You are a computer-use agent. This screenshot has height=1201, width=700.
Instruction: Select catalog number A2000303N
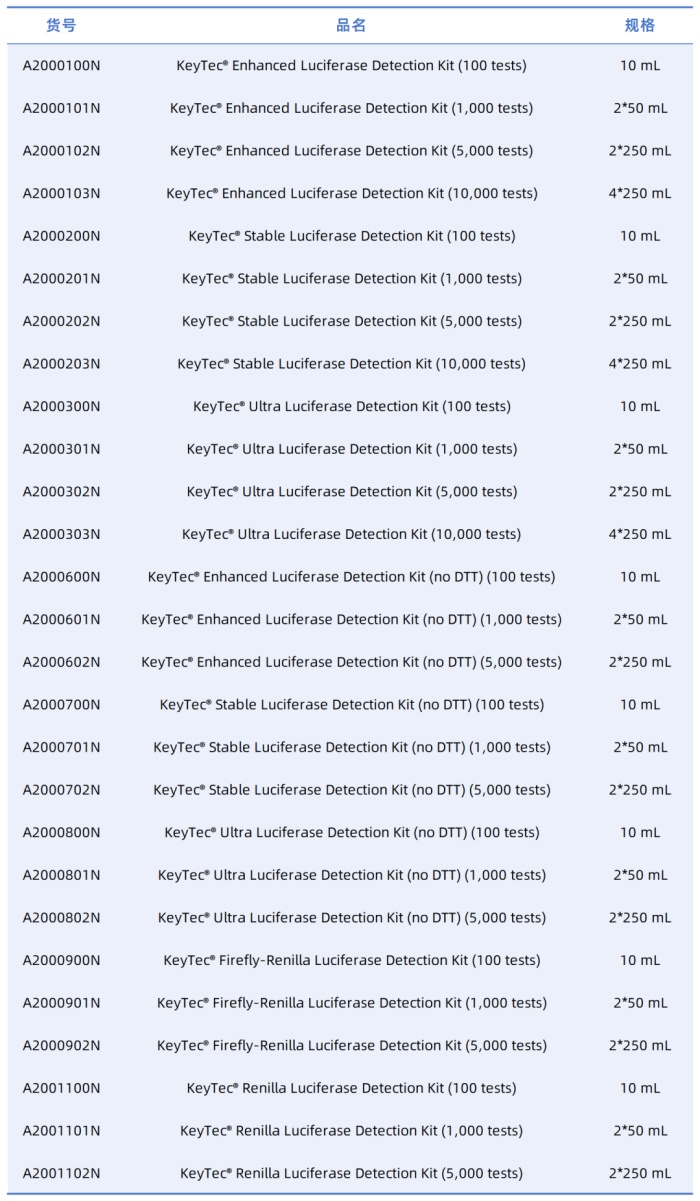[x=61, y=535]
